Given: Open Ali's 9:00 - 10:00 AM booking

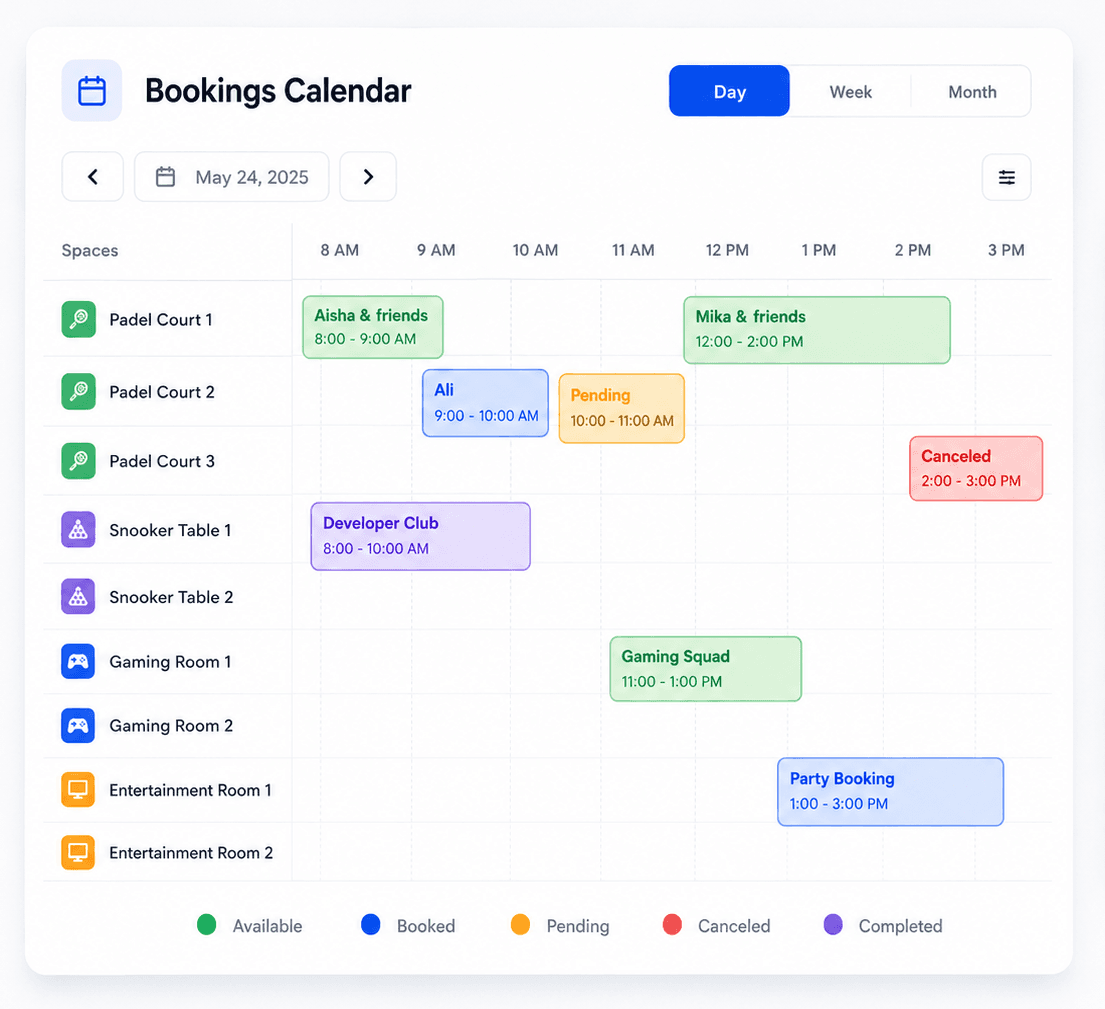Looking at the screenshot, I should 486,403.
